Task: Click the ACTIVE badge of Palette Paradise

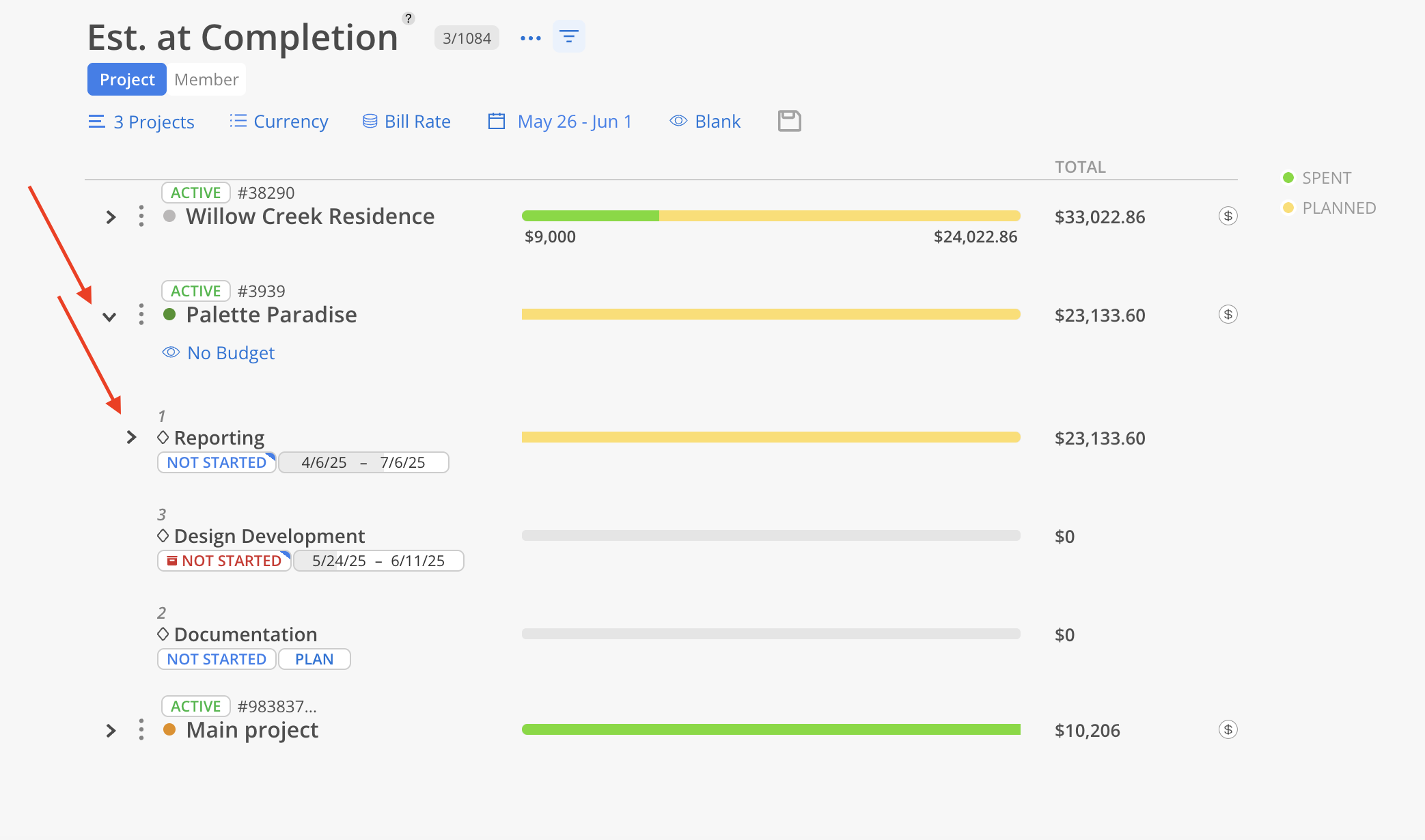Action: coord(195,291)
